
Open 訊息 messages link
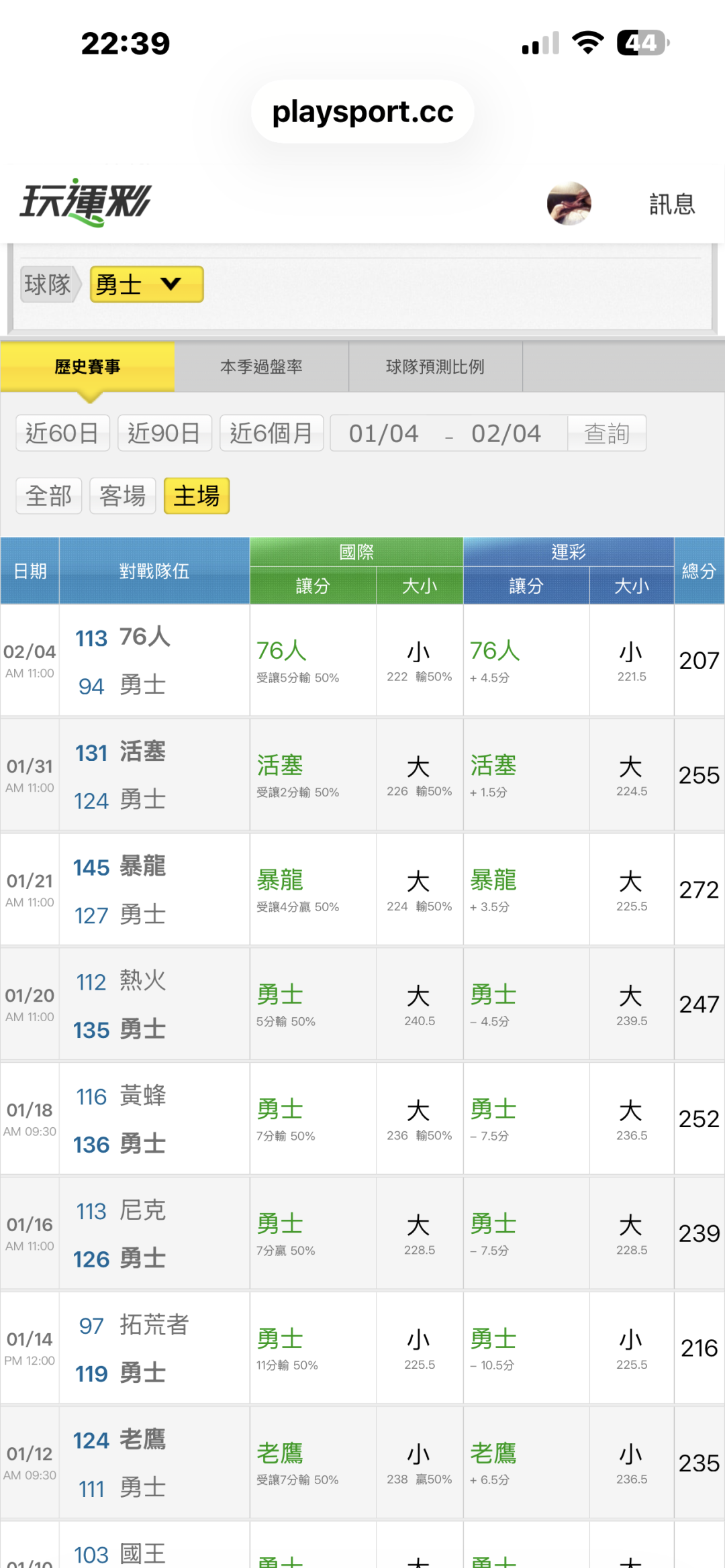672,204
